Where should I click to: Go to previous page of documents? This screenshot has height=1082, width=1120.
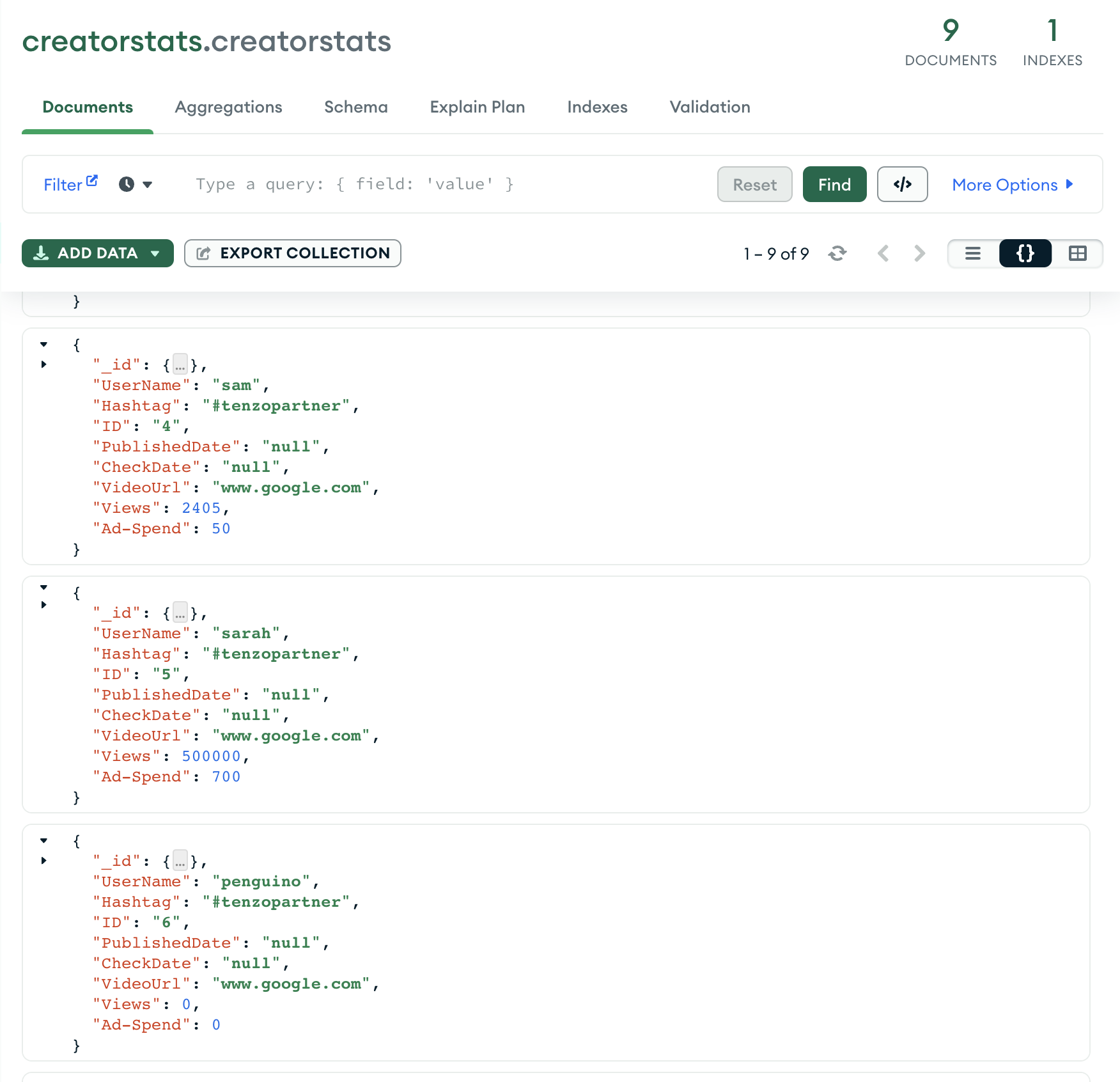point(883,254)
